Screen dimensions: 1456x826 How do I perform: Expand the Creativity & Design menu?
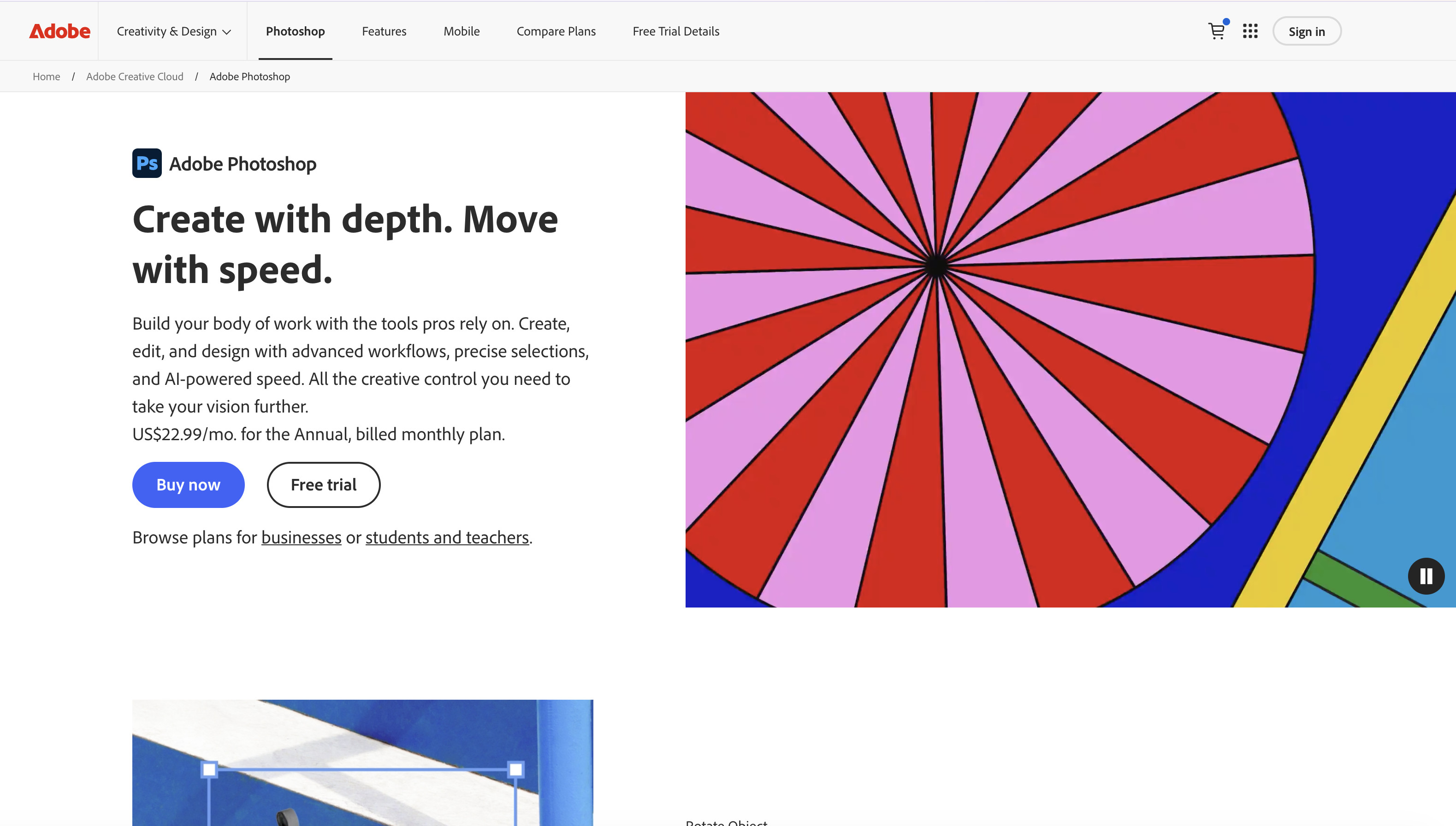click(x=174, y=31)
